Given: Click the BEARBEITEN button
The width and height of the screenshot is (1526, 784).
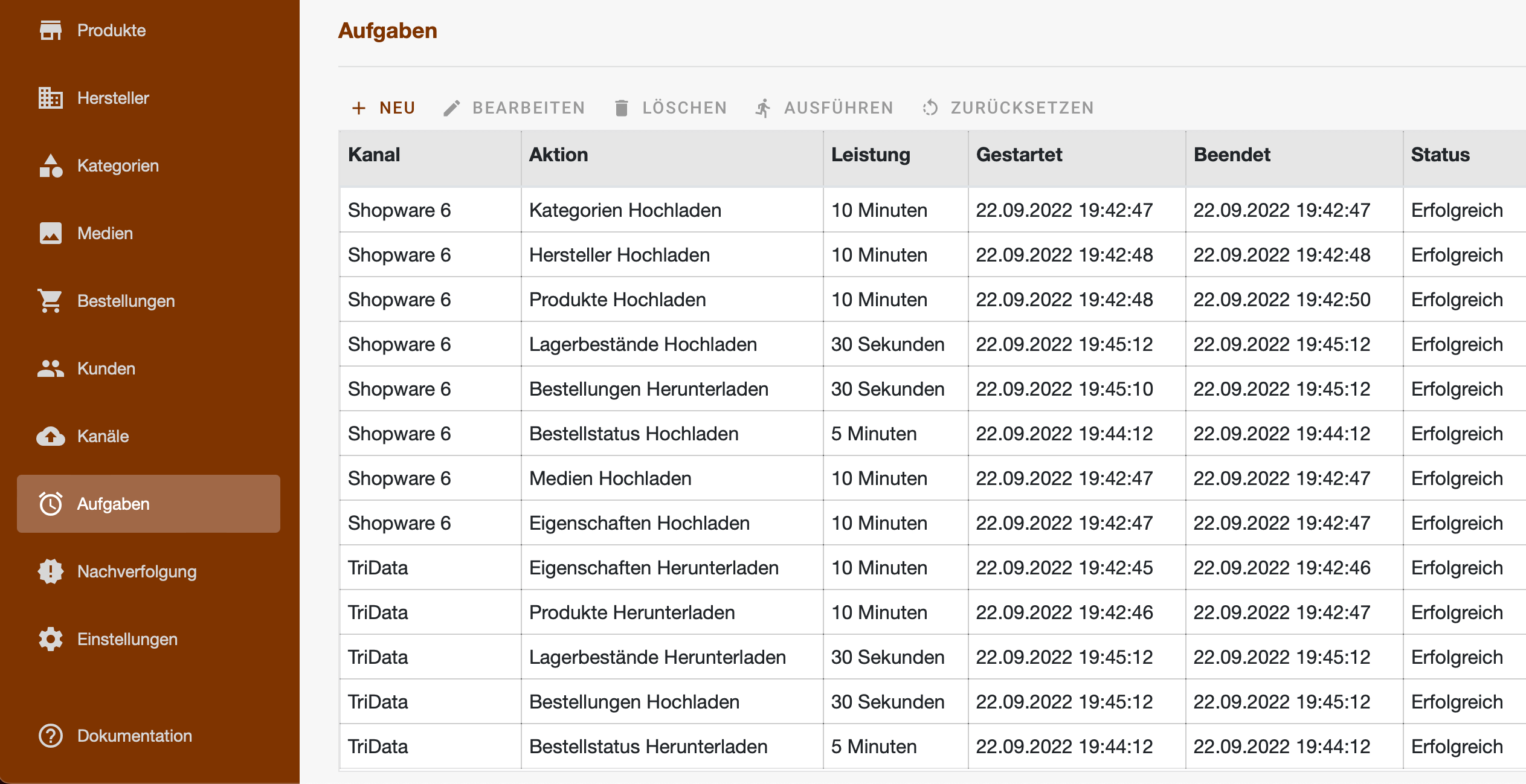Looking at the screenshot, I should (515, 108).
